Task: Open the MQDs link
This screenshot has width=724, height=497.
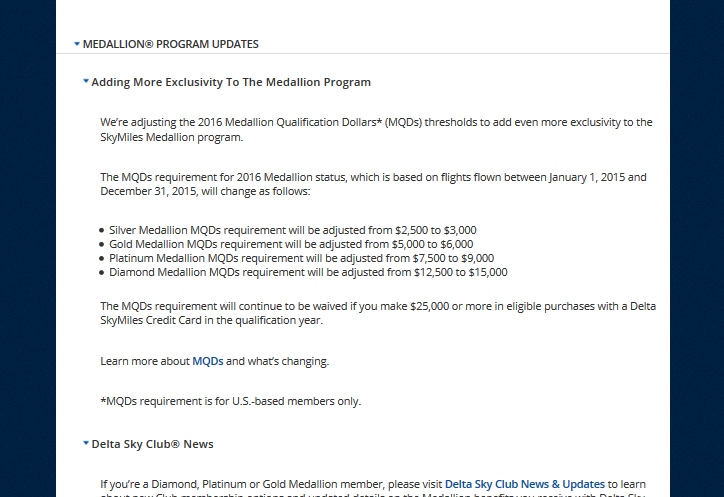Action: [x=208, y=361]
